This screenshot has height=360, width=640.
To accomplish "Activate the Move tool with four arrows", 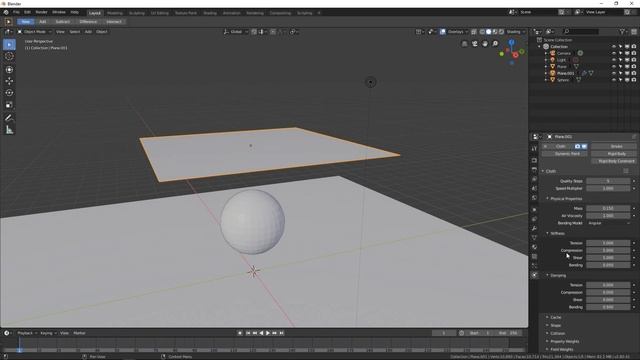I will tap(9, 81).
